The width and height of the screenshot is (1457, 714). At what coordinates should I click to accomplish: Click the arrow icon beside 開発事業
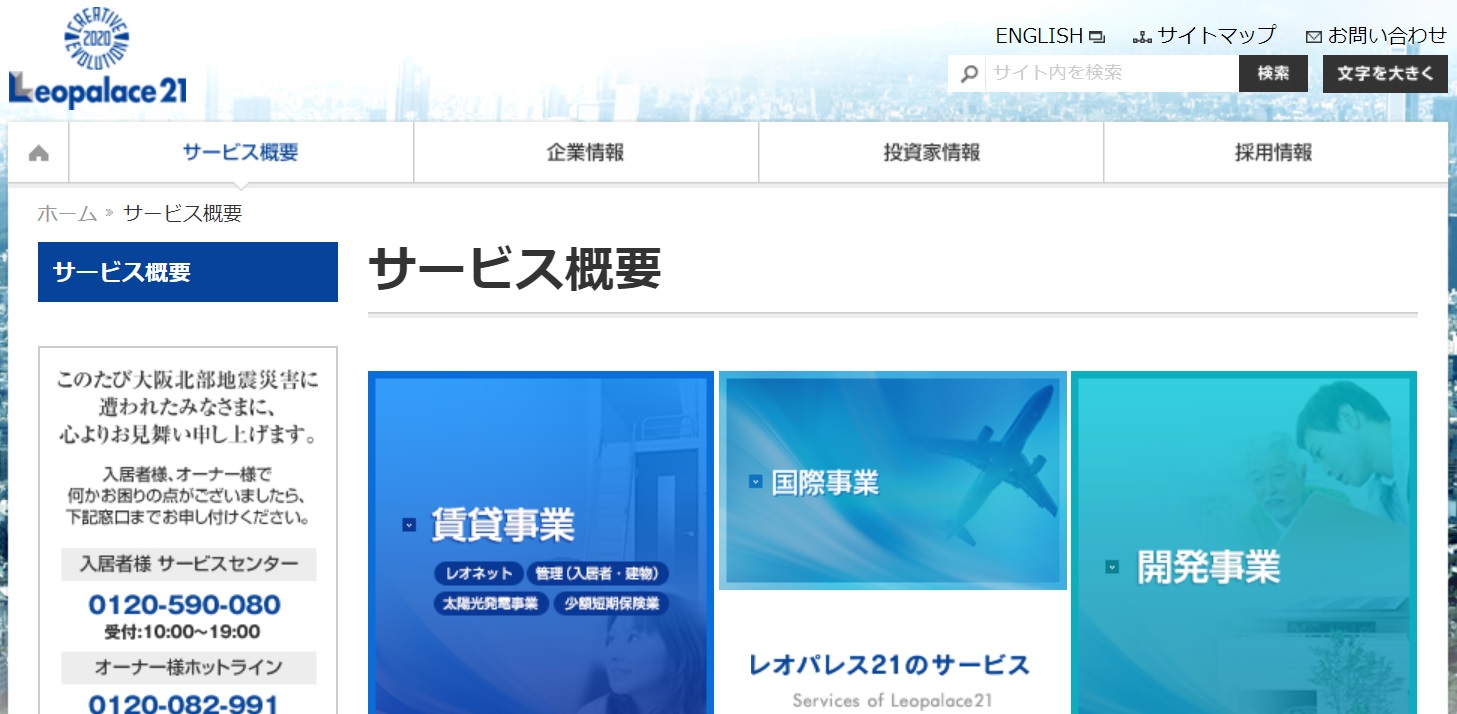click(1112, 567)
